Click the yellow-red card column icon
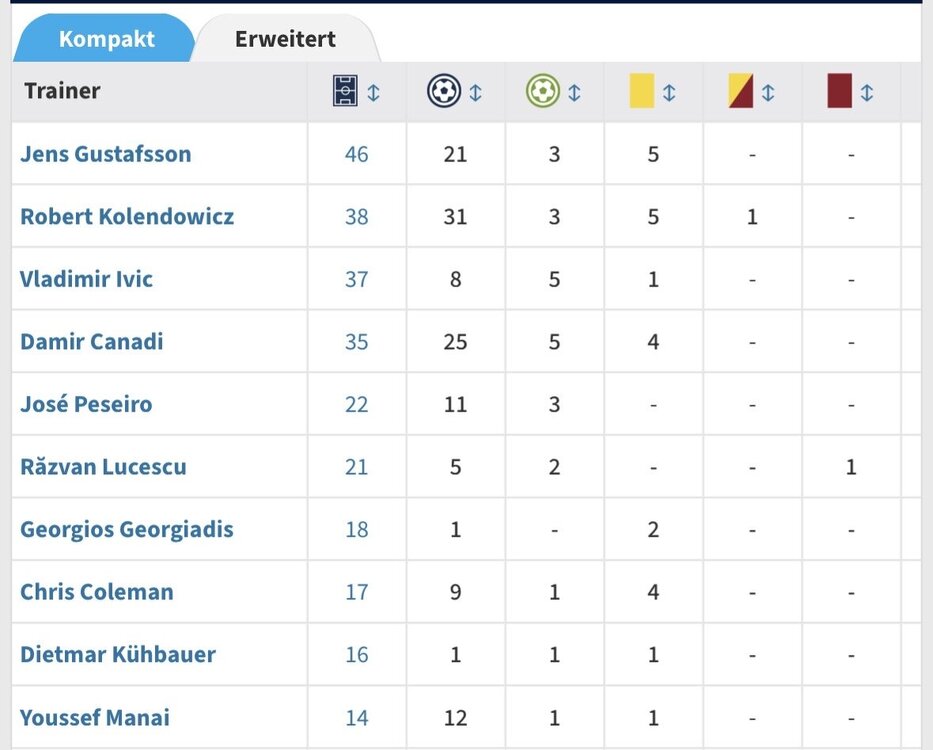This screenshot has height=750, width=933. [741, 91]
